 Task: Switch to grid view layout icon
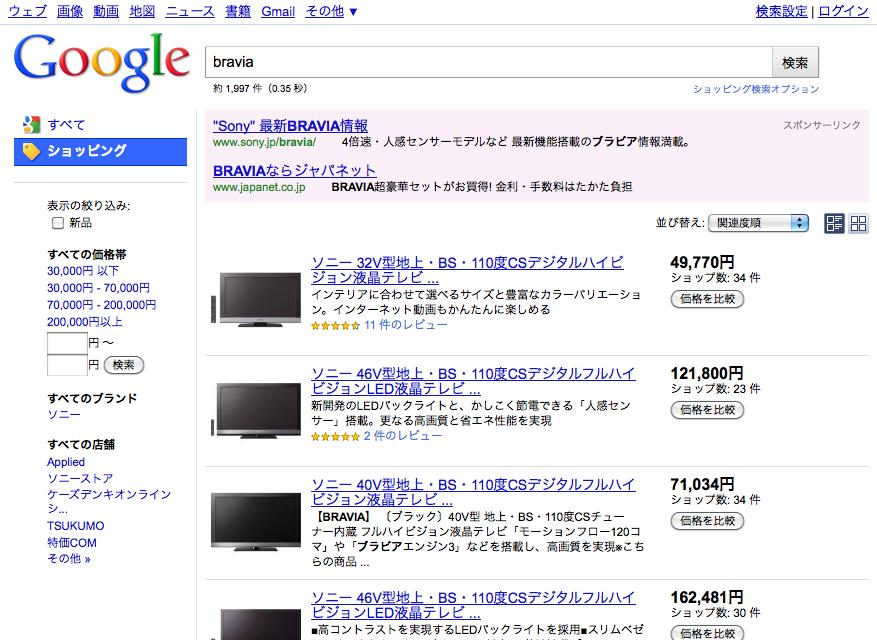pos(858,223)
